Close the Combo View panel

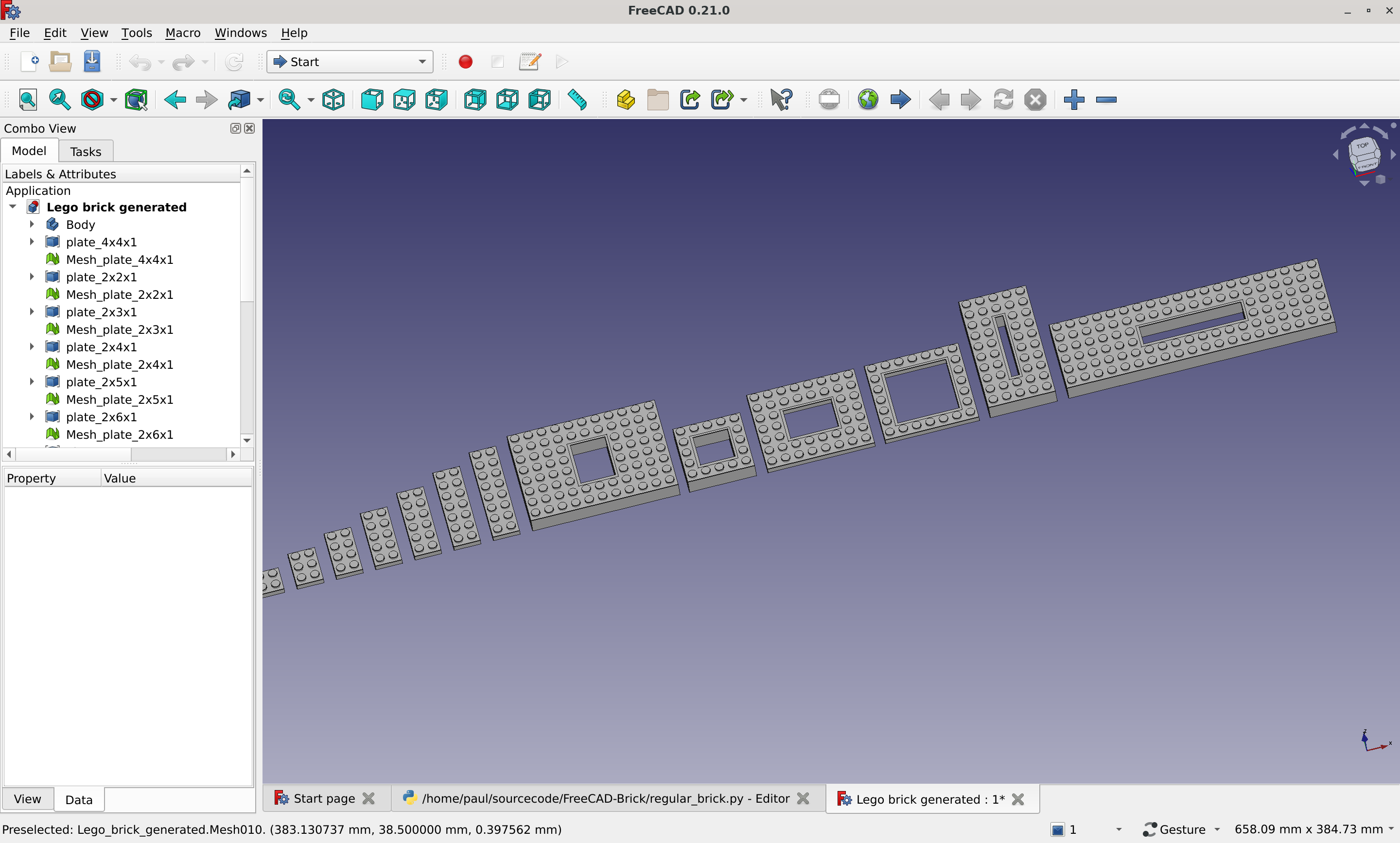coord(249,128)
